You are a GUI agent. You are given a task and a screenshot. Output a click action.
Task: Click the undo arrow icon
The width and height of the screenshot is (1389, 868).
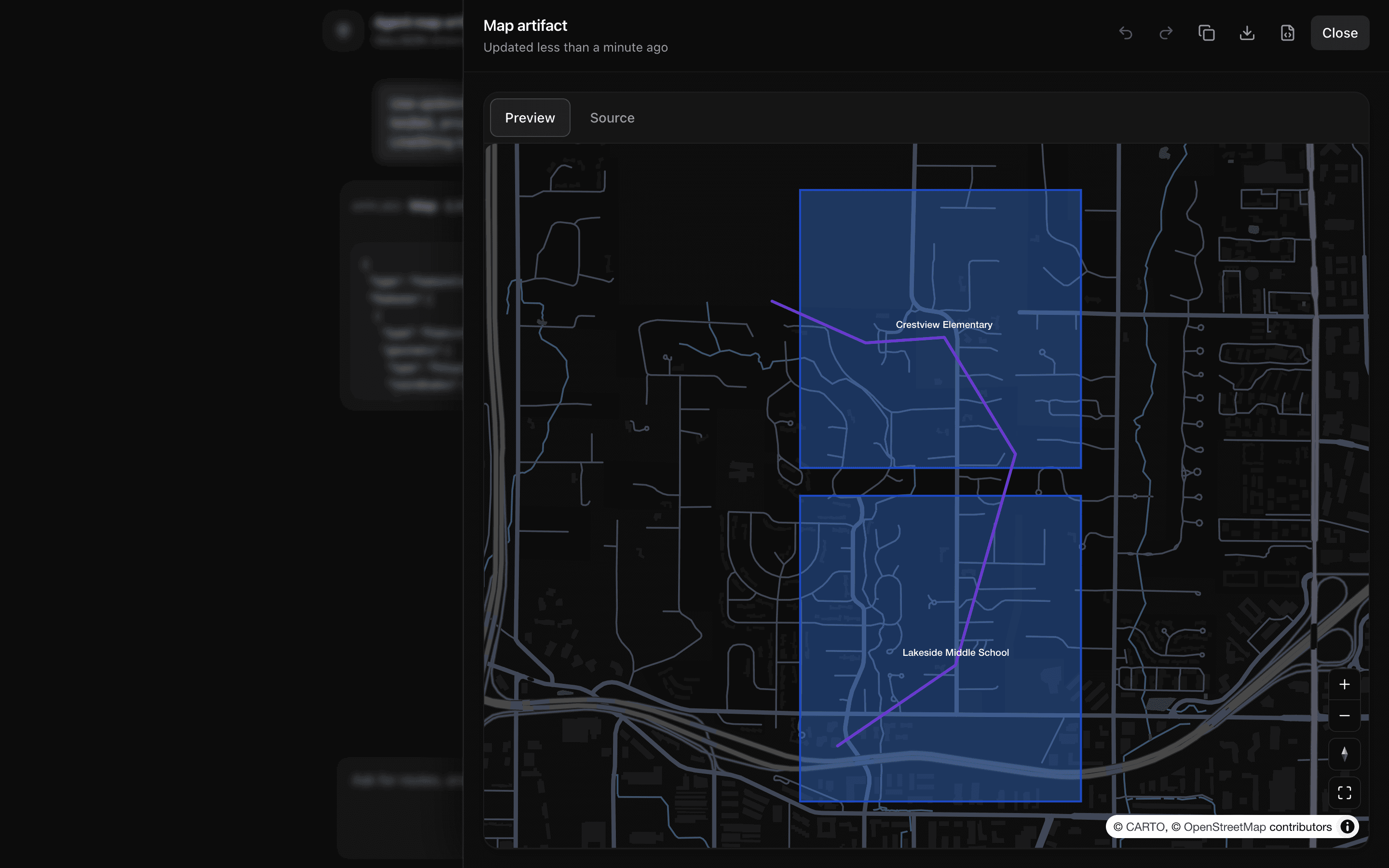[1126, 33]
